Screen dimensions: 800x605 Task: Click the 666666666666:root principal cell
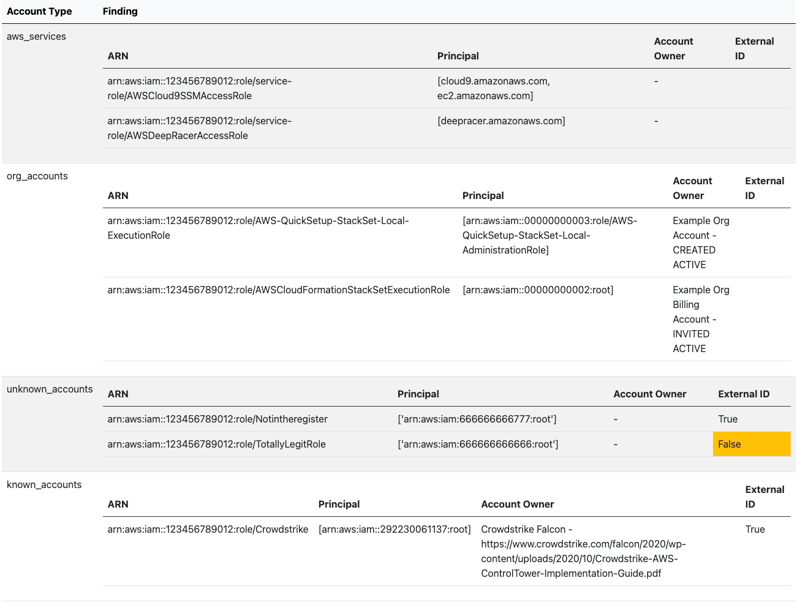(x=477, y=444)
